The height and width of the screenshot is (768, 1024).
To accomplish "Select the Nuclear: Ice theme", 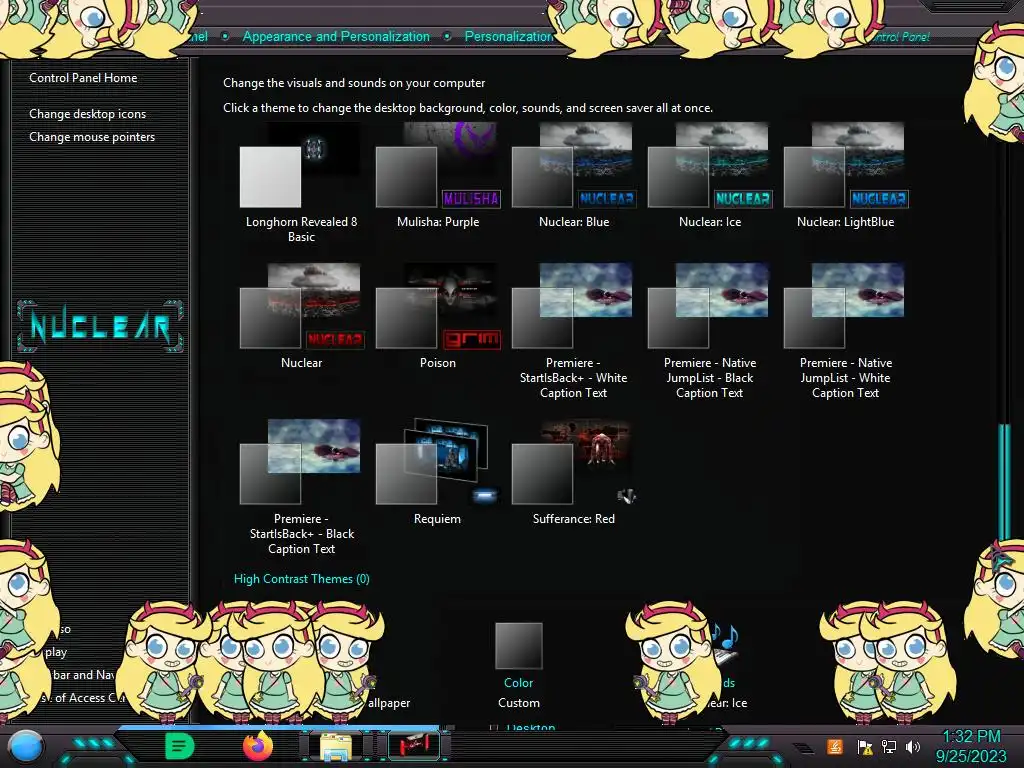I will coord(710,176).
